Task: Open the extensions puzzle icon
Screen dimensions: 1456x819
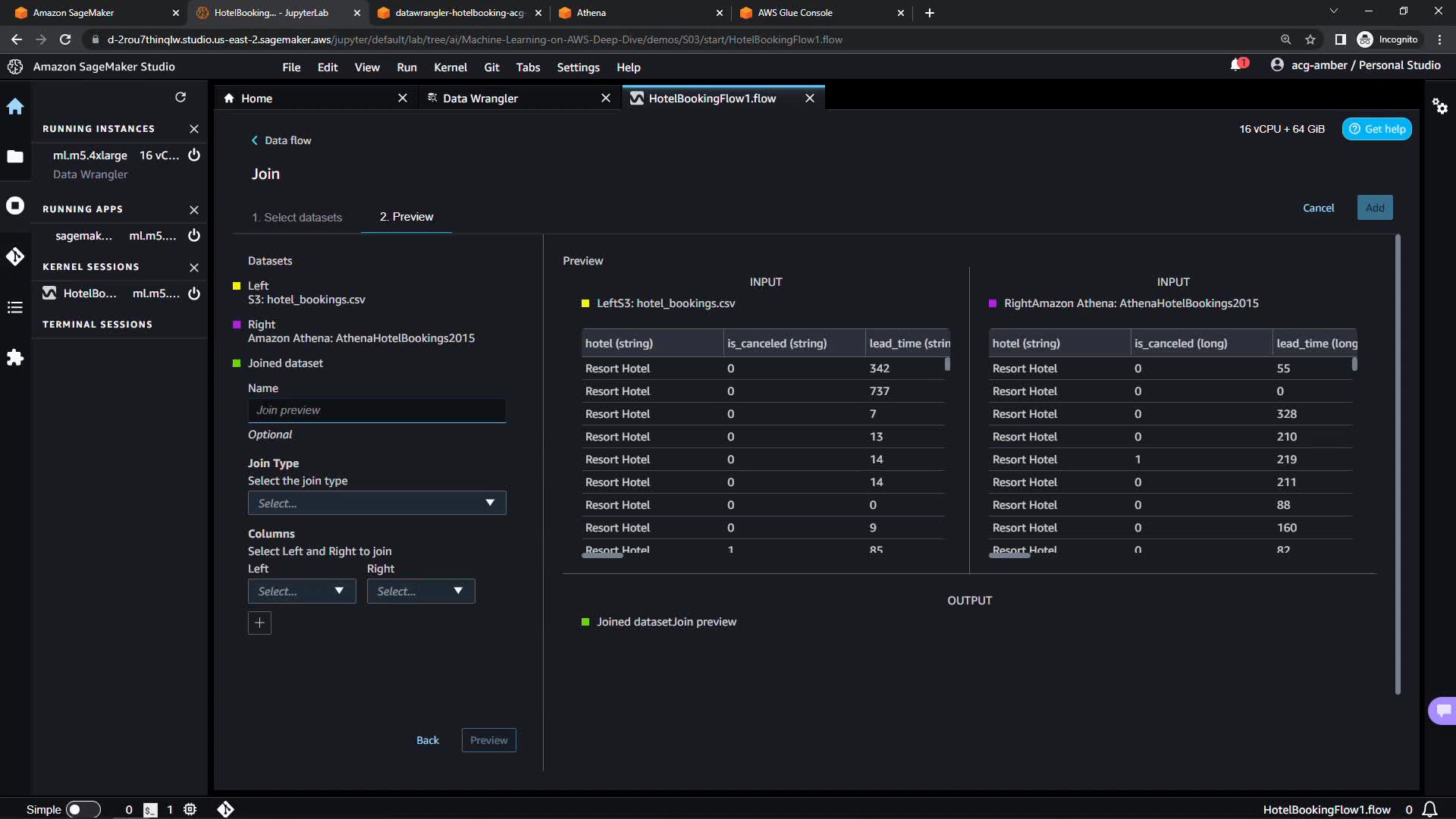Action: tap(15, 357)
